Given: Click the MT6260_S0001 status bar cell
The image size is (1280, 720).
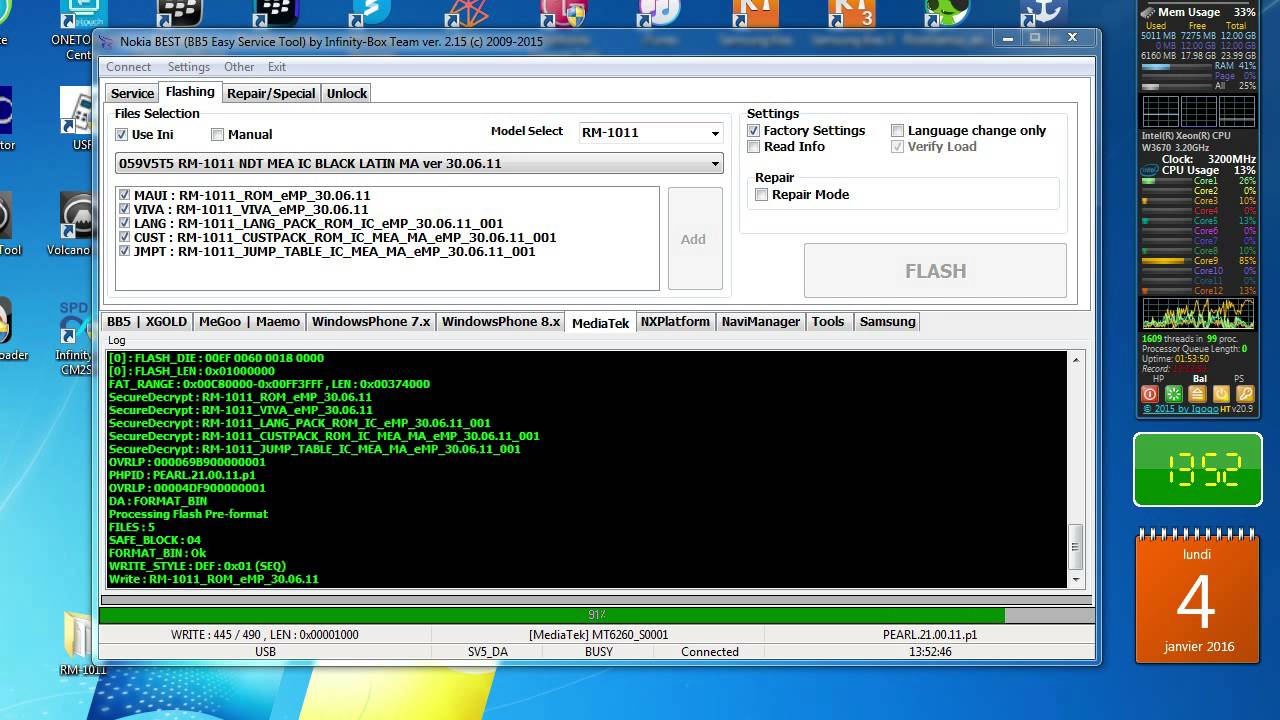Looking at the screenshot, I should pyautogui.click(x=598, y=635).
